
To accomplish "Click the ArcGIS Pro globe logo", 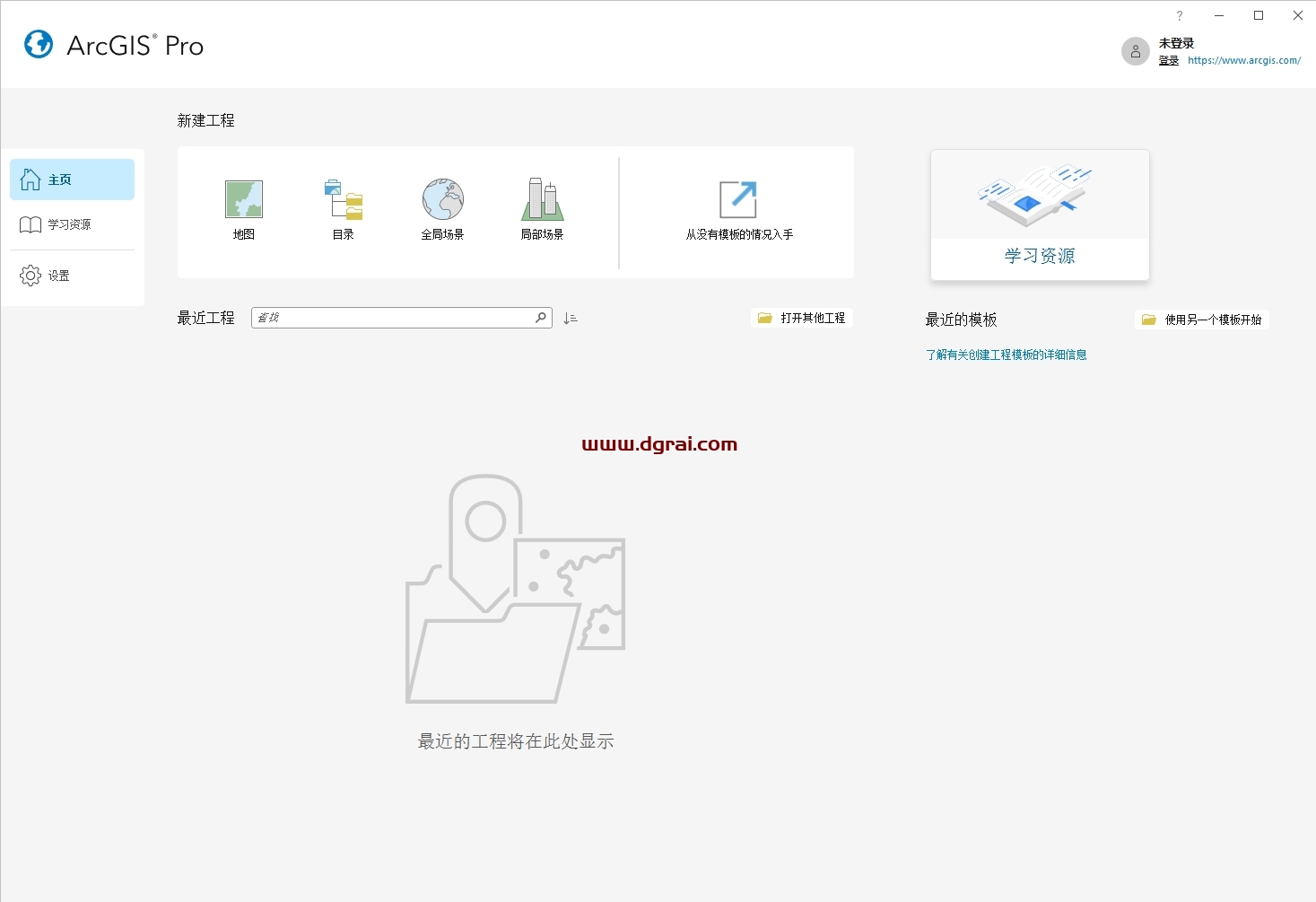I will click(x=39, y=44).
